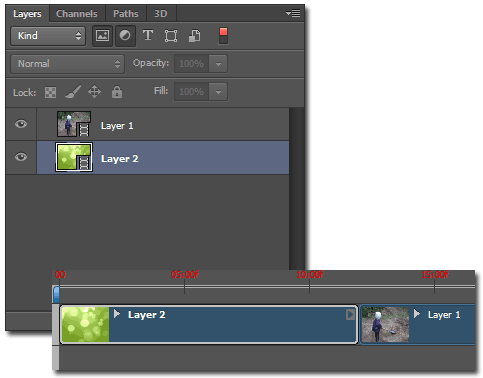The image size is (483, 378).
Task: Switch to the Channels tab
Action: 77,14
